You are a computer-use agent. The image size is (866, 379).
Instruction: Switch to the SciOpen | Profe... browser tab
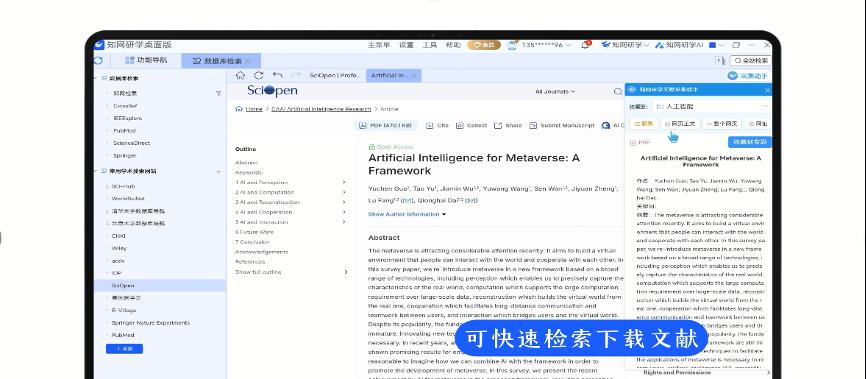pos(335,76)
